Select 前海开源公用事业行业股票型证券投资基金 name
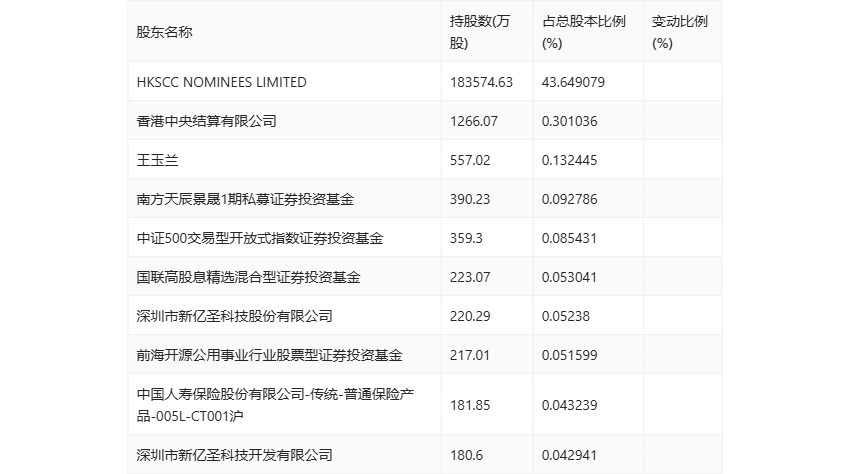 [269, 355]
